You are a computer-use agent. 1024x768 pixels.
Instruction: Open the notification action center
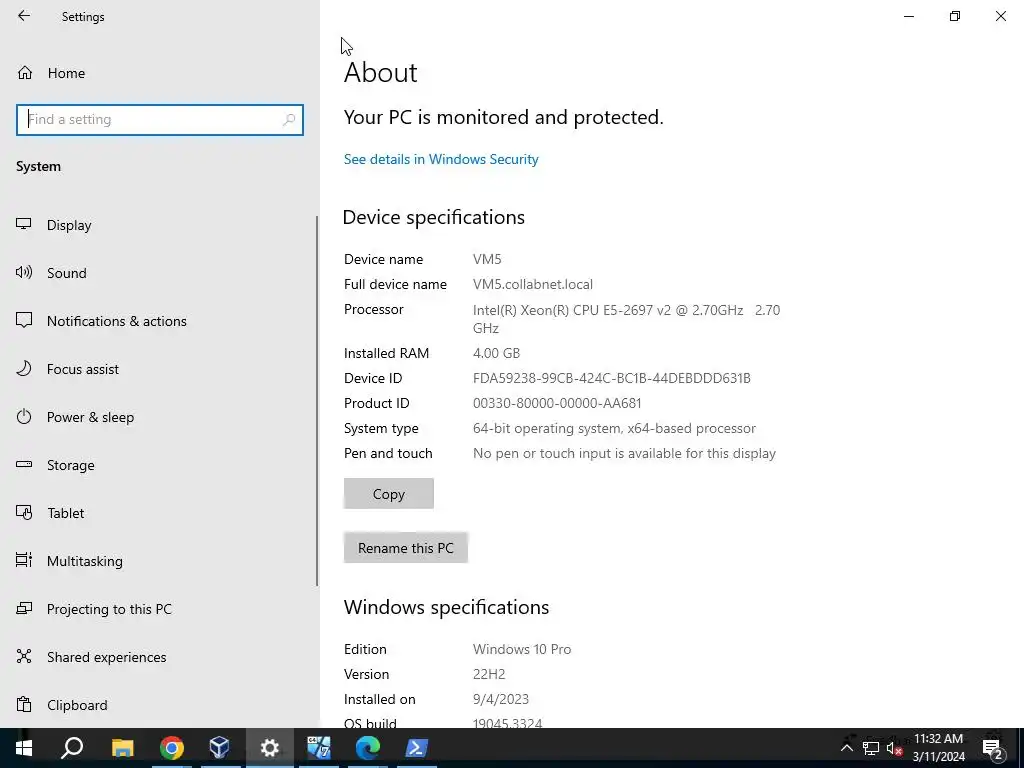tap(992, 748)
